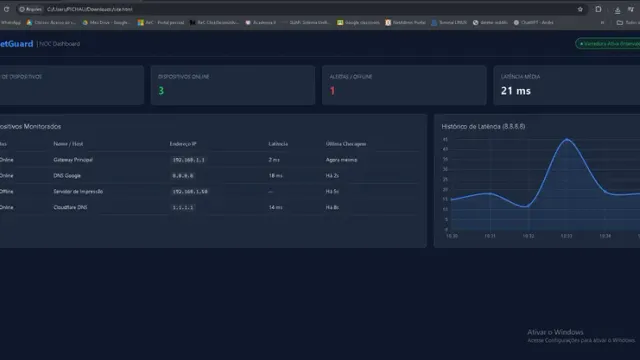Click the Dispositivos Online card value 3
Screen dimensions: 640x360
161,91
